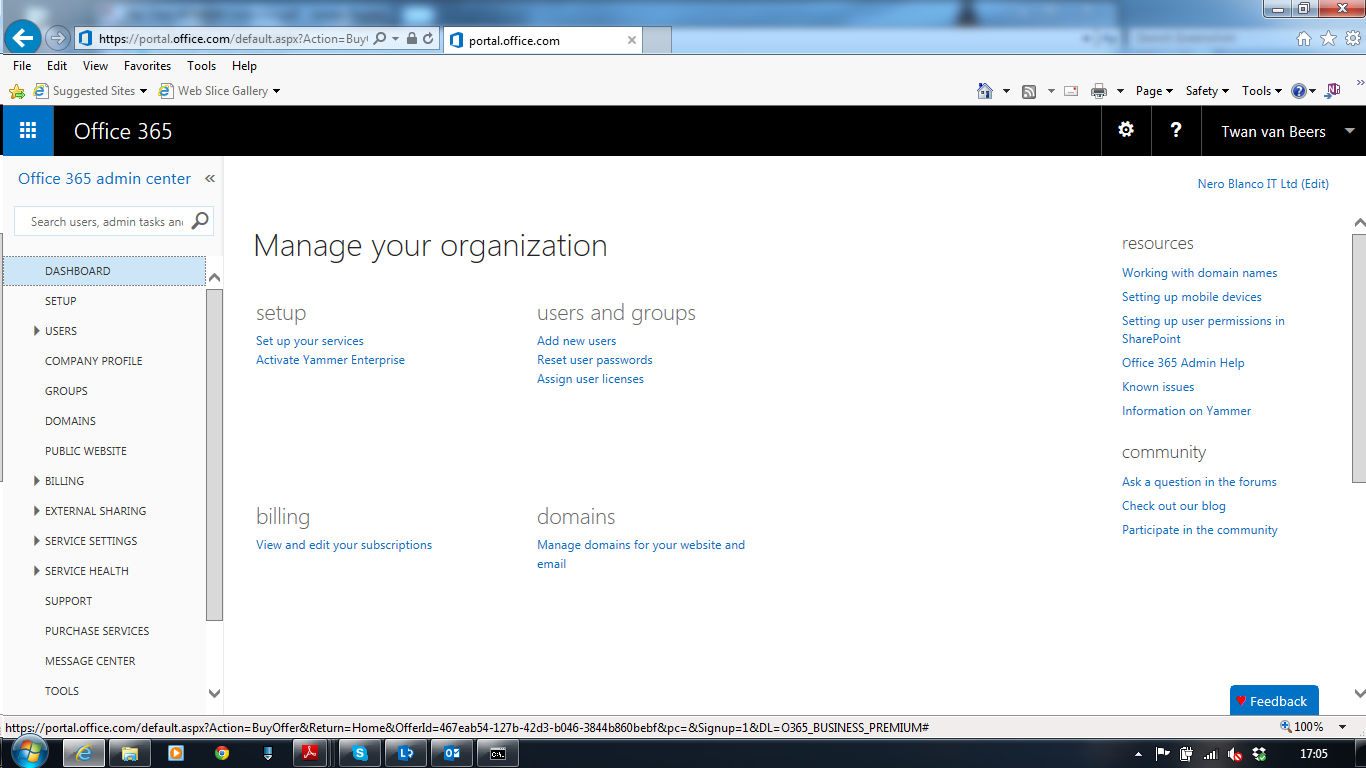Screen dimensions: 1366x768
Task: Click the blue Help icon in command bar
Action: pos(1299,91)
